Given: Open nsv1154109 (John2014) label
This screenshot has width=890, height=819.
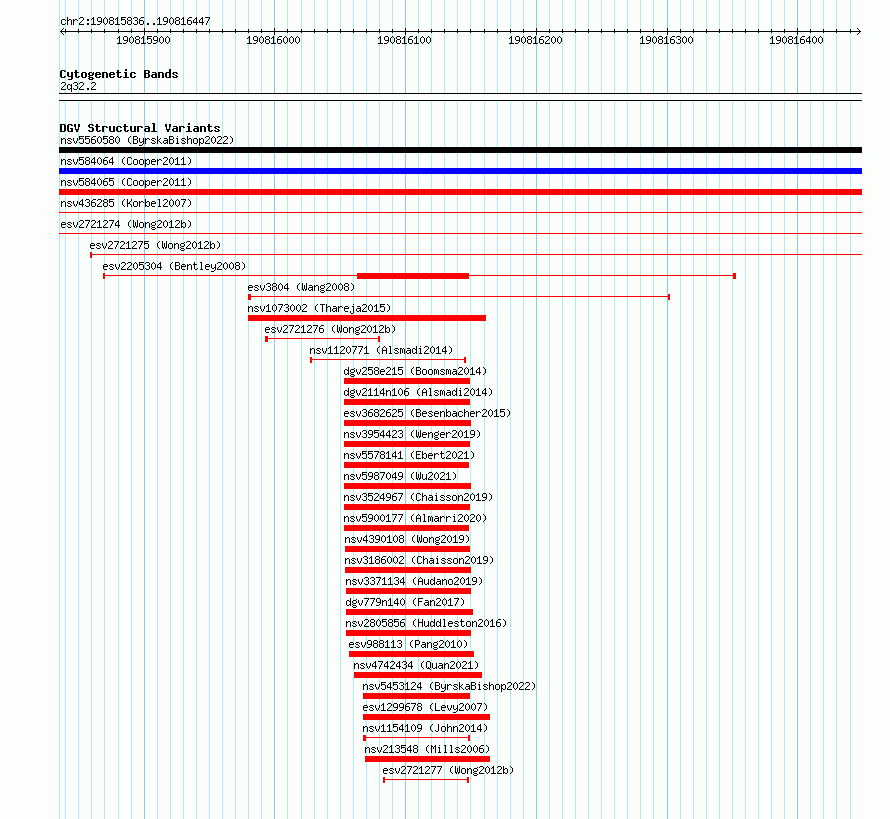Looking at the screenshot, I should coord(425,728).
